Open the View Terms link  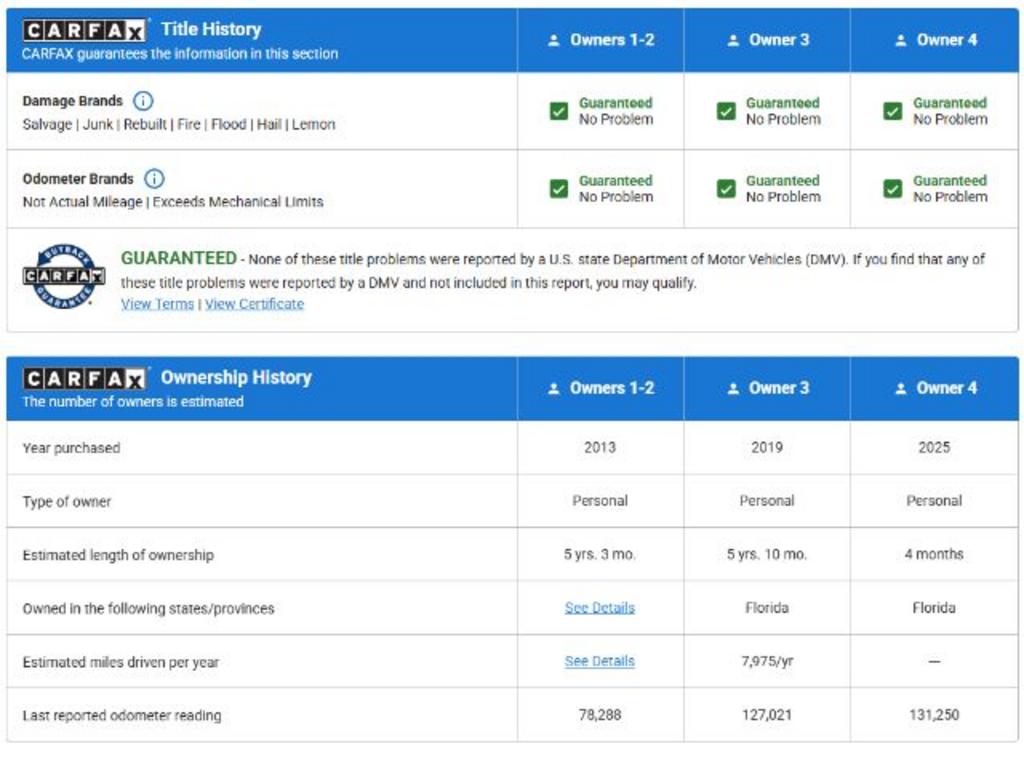[x=157, y=304]
